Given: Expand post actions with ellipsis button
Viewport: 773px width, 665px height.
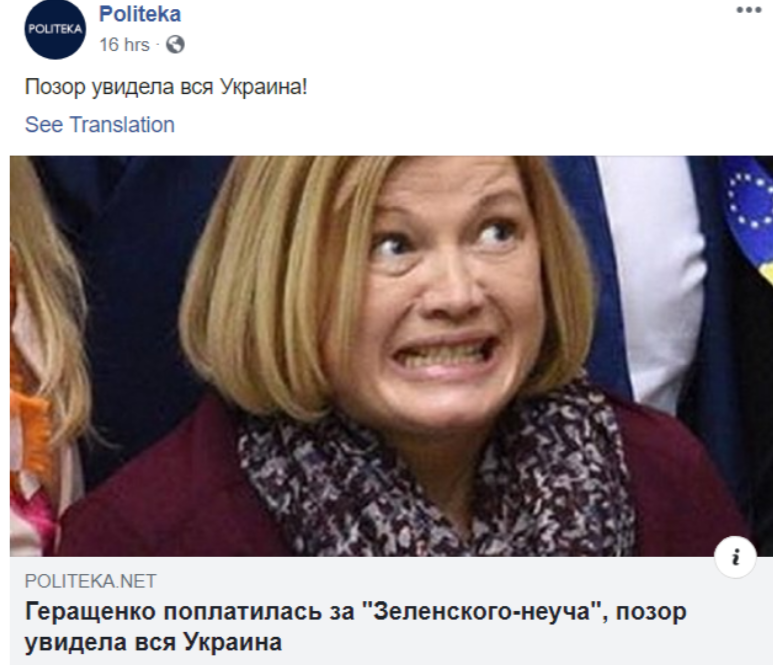Looking at the screenshot, I should tap(749, 10).
